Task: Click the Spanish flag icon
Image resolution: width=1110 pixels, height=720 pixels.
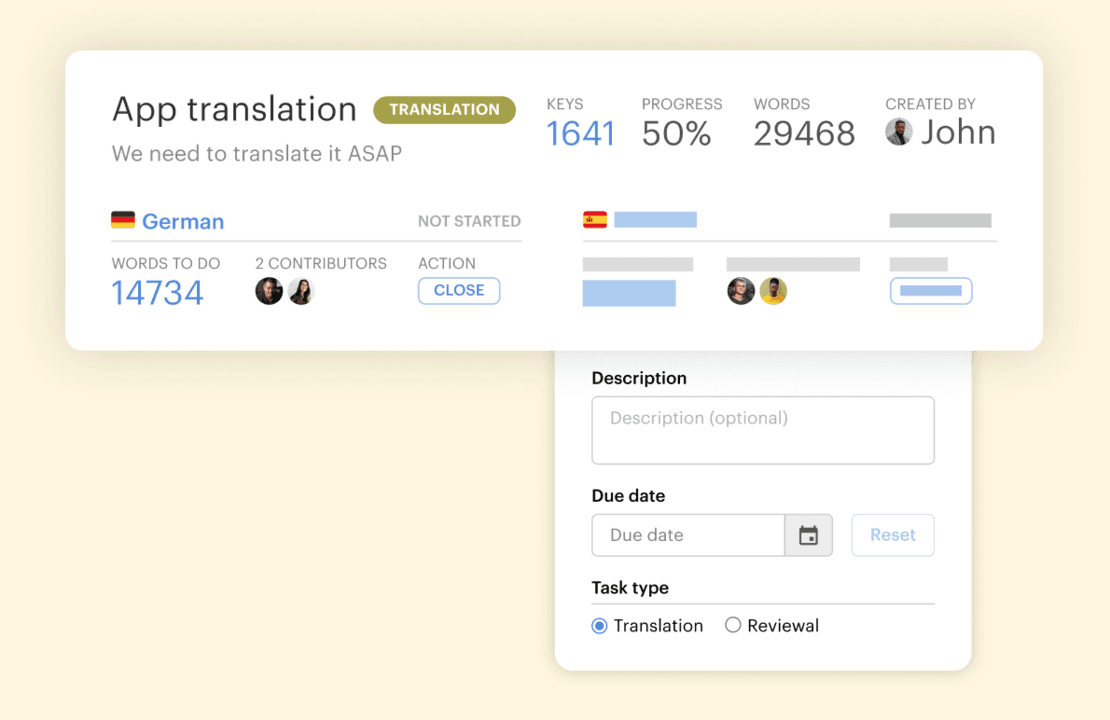Action: pyautogui.click(x=595, y=220)
